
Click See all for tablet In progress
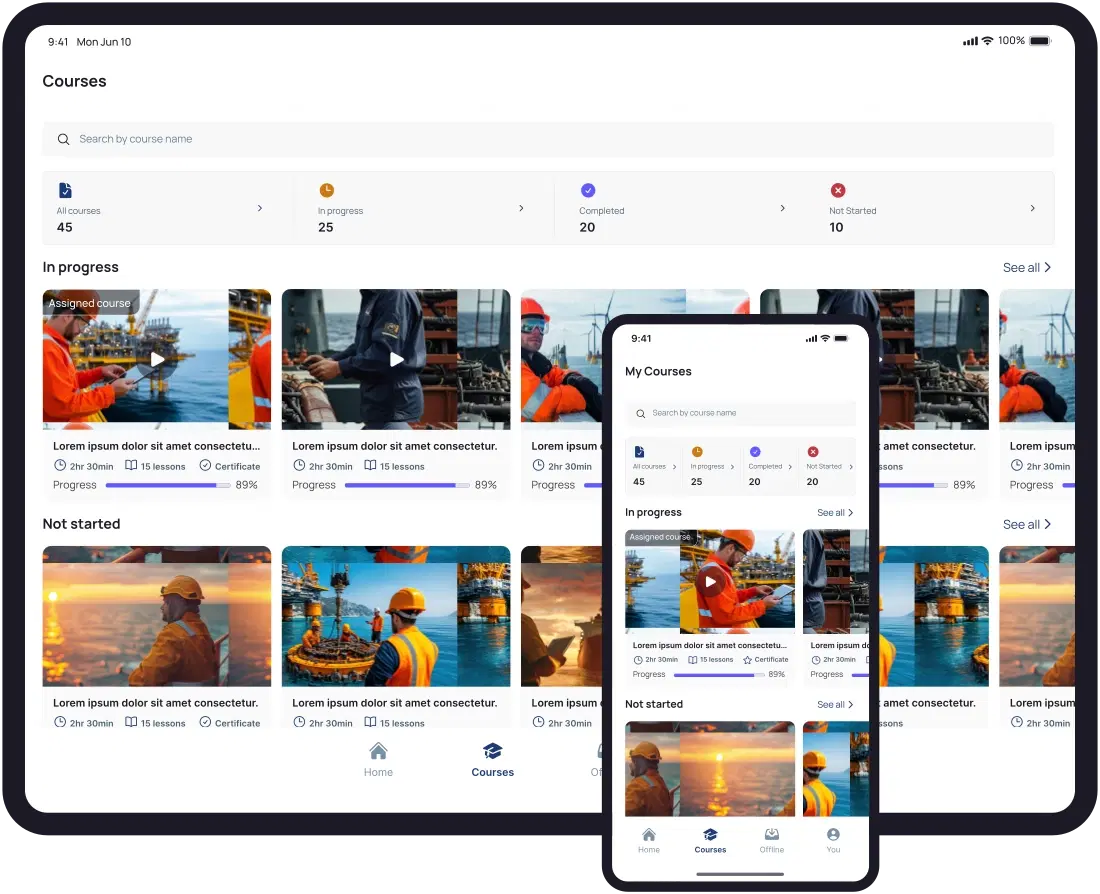coord(1027,268)
